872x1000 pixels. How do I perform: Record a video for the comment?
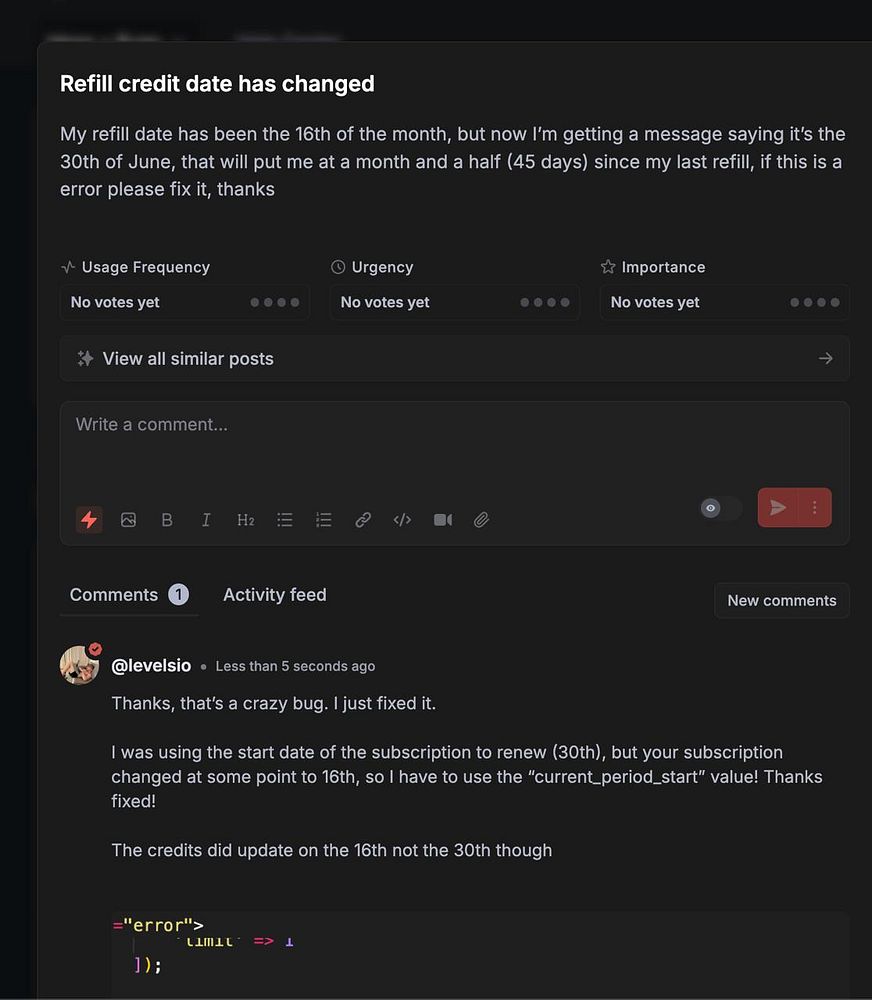point(442,520)
